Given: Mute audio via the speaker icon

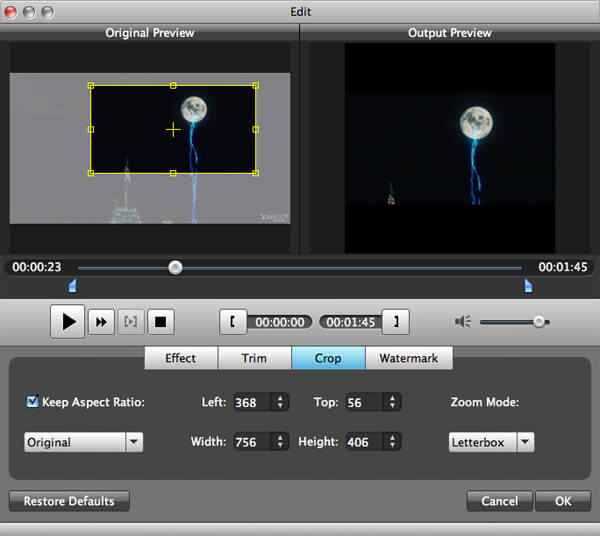Looking at the screenshot, I should click(x=463, y=321).
